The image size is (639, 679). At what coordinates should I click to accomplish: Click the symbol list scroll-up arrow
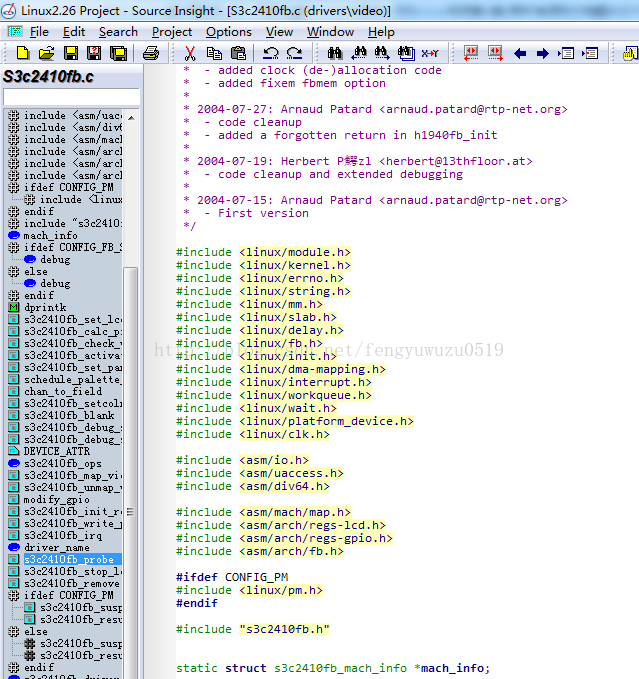pyautogui.click(x=131, y=118)
